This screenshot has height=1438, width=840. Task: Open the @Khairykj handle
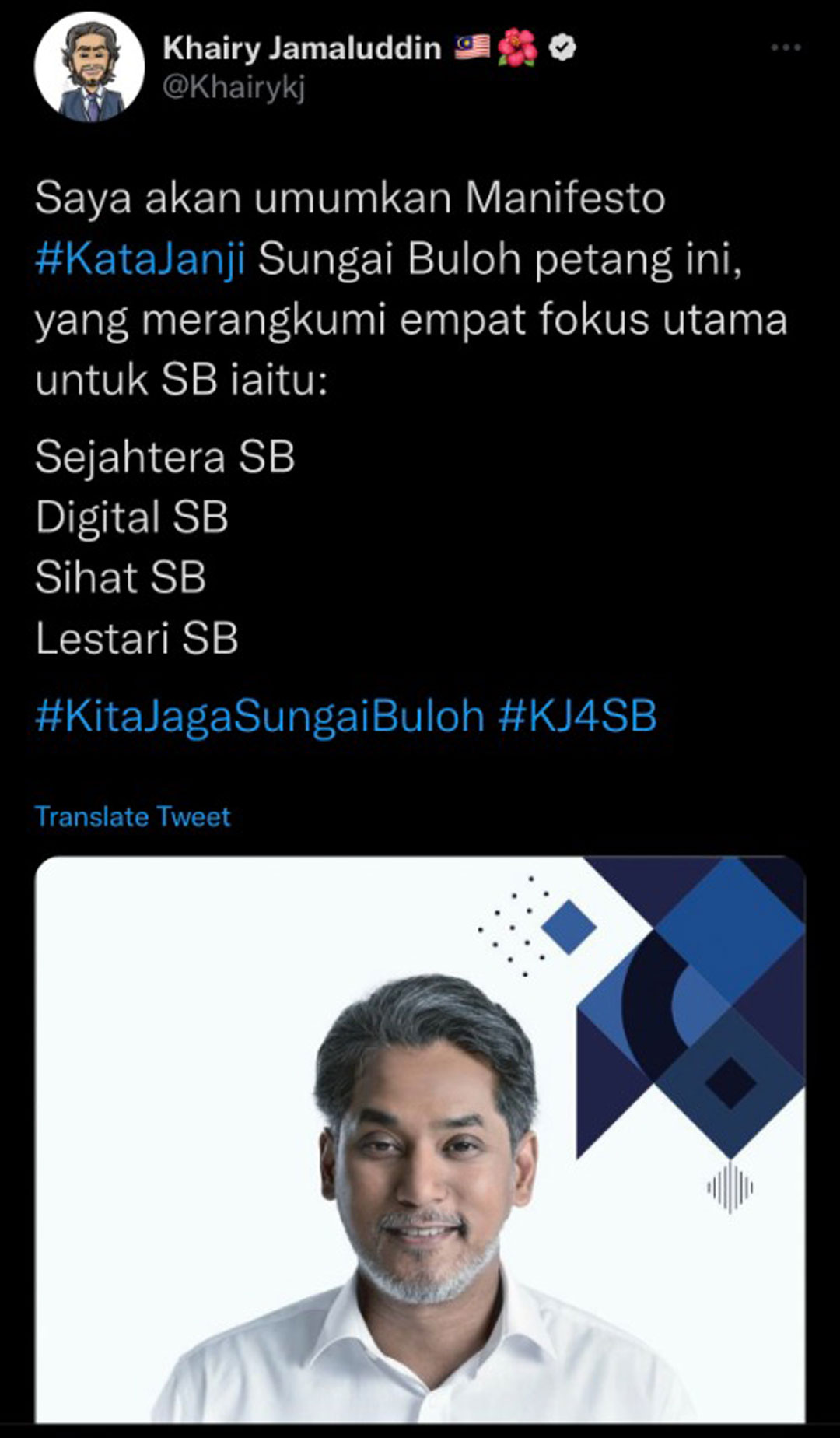pos(233,87)
